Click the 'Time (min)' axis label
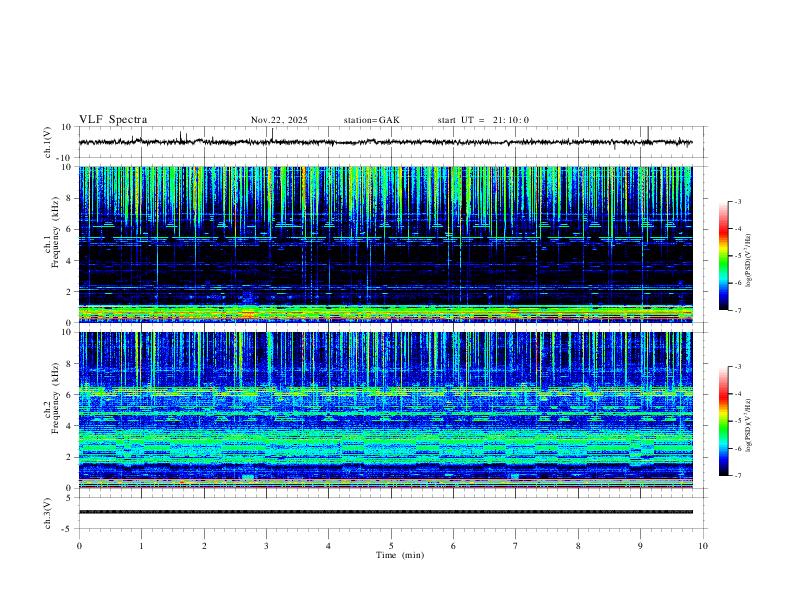The height and width of the screenshot is (612, 792). tap(400, 555)
